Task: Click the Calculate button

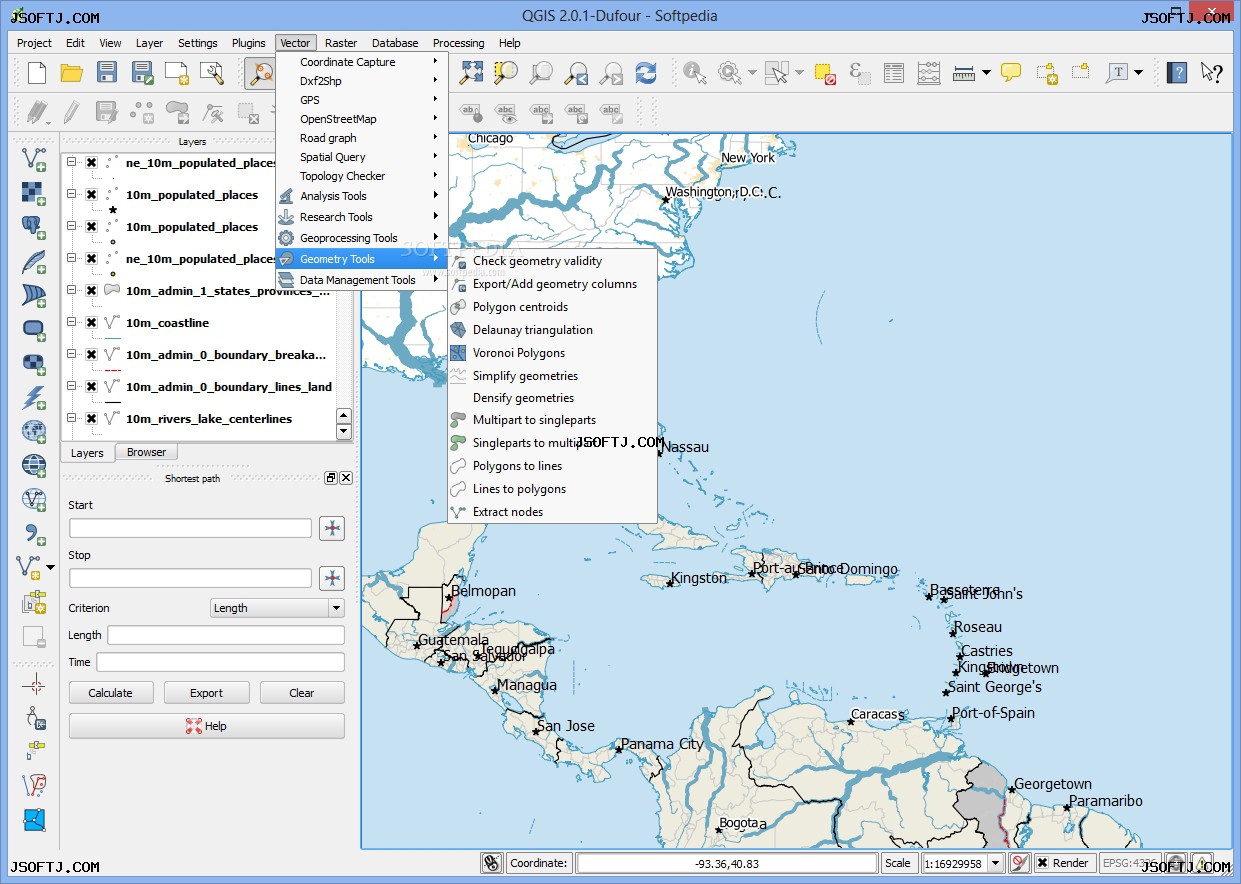Action: 110,693
